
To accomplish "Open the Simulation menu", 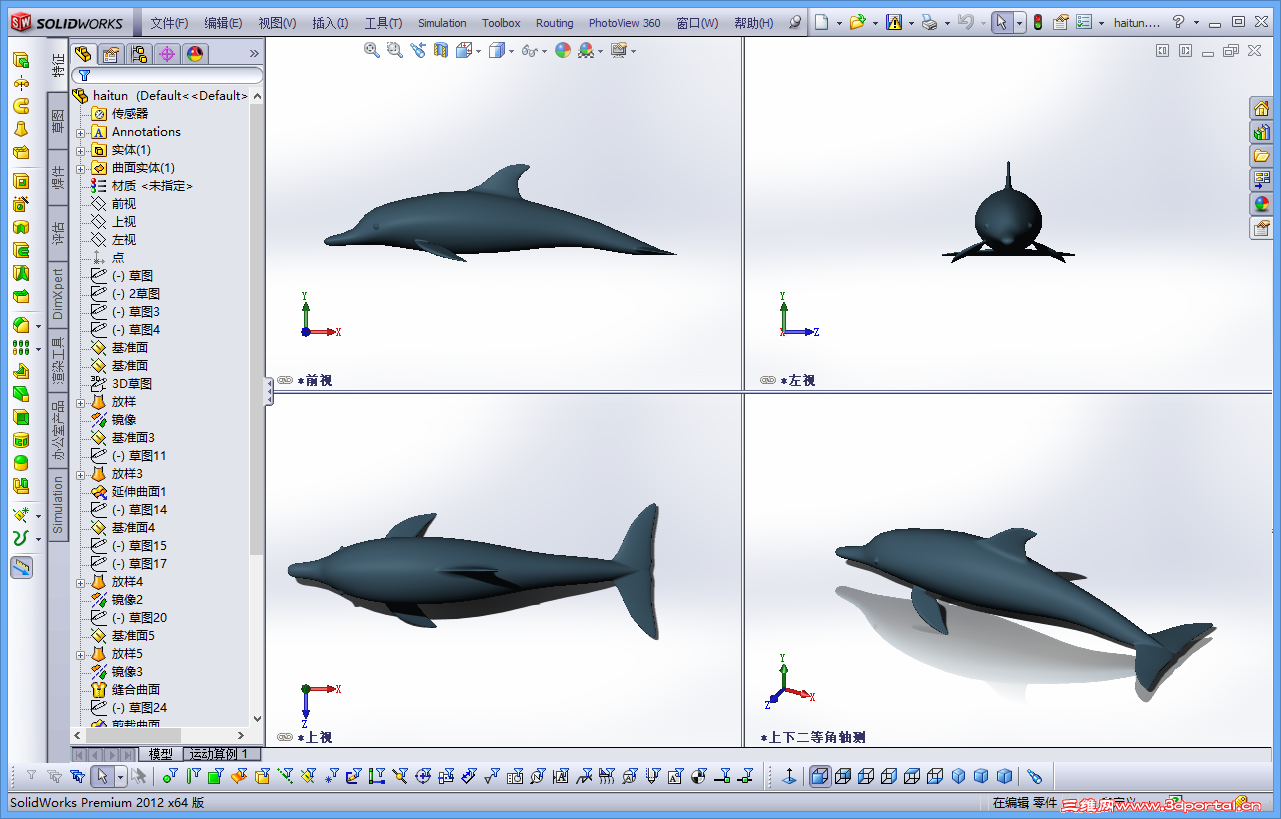I will tap(442, 23).
